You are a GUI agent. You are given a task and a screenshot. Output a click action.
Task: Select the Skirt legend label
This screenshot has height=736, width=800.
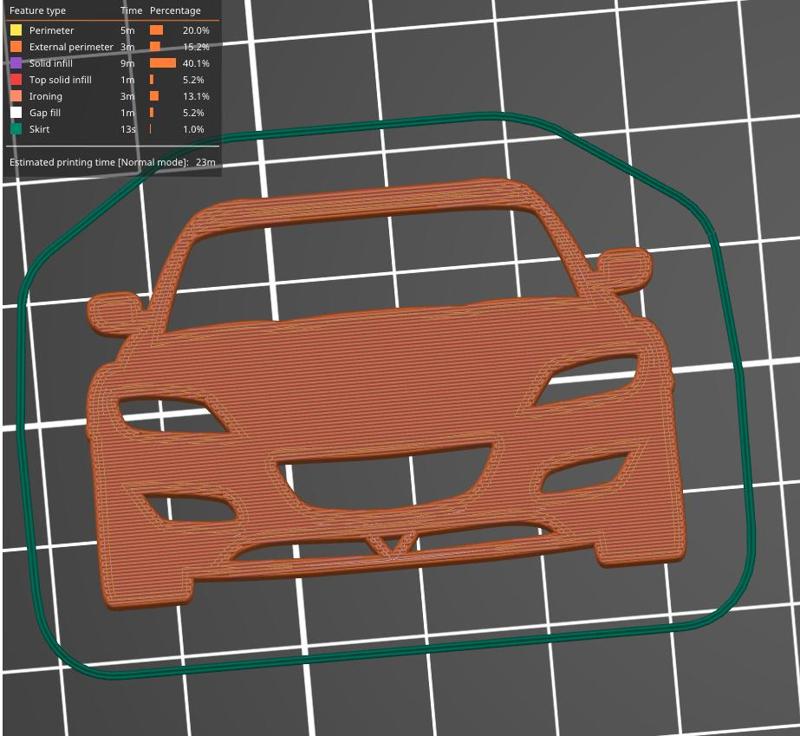click(39, 129)
